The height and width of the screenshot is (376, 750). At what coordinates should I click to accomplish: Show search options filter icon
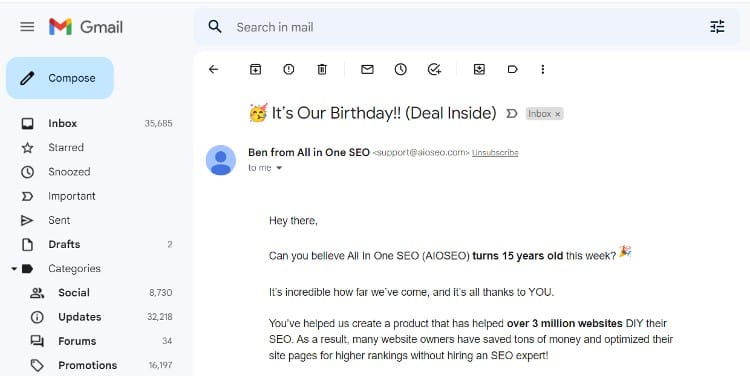[x=717, y=27]
